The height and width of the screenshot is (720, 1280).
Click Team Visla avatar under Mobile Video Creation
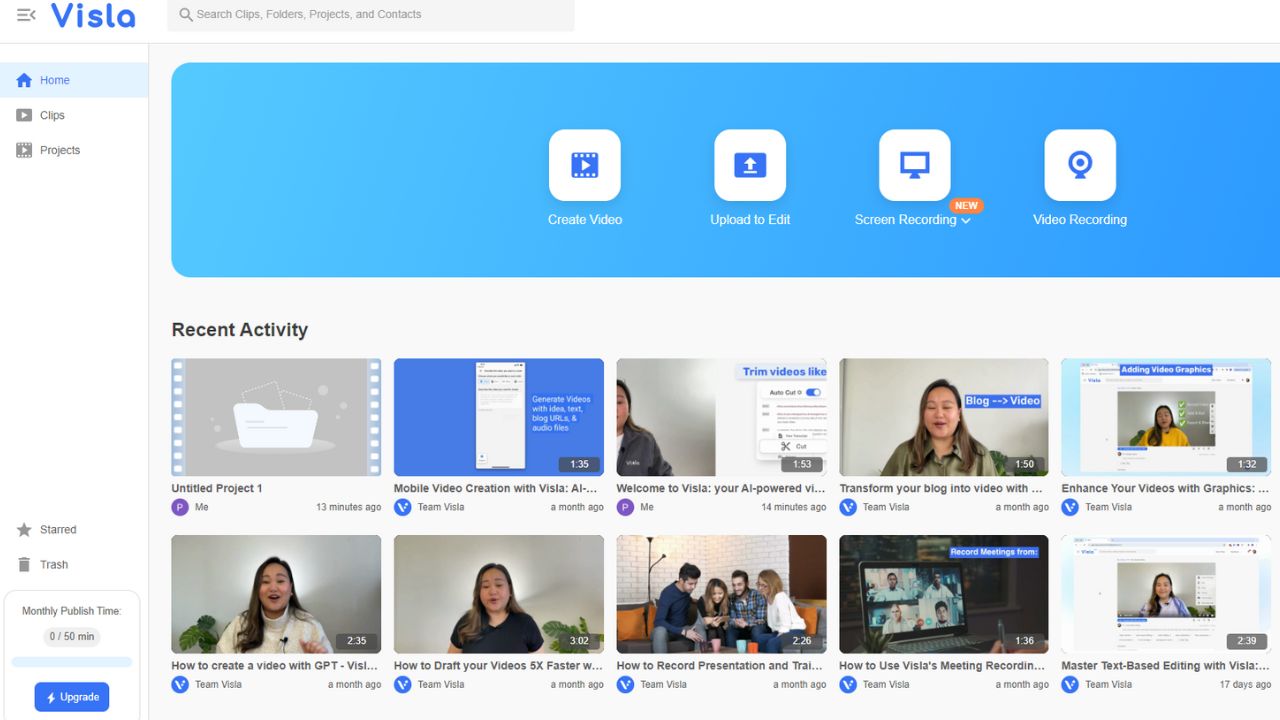click(x=403, y=507)
